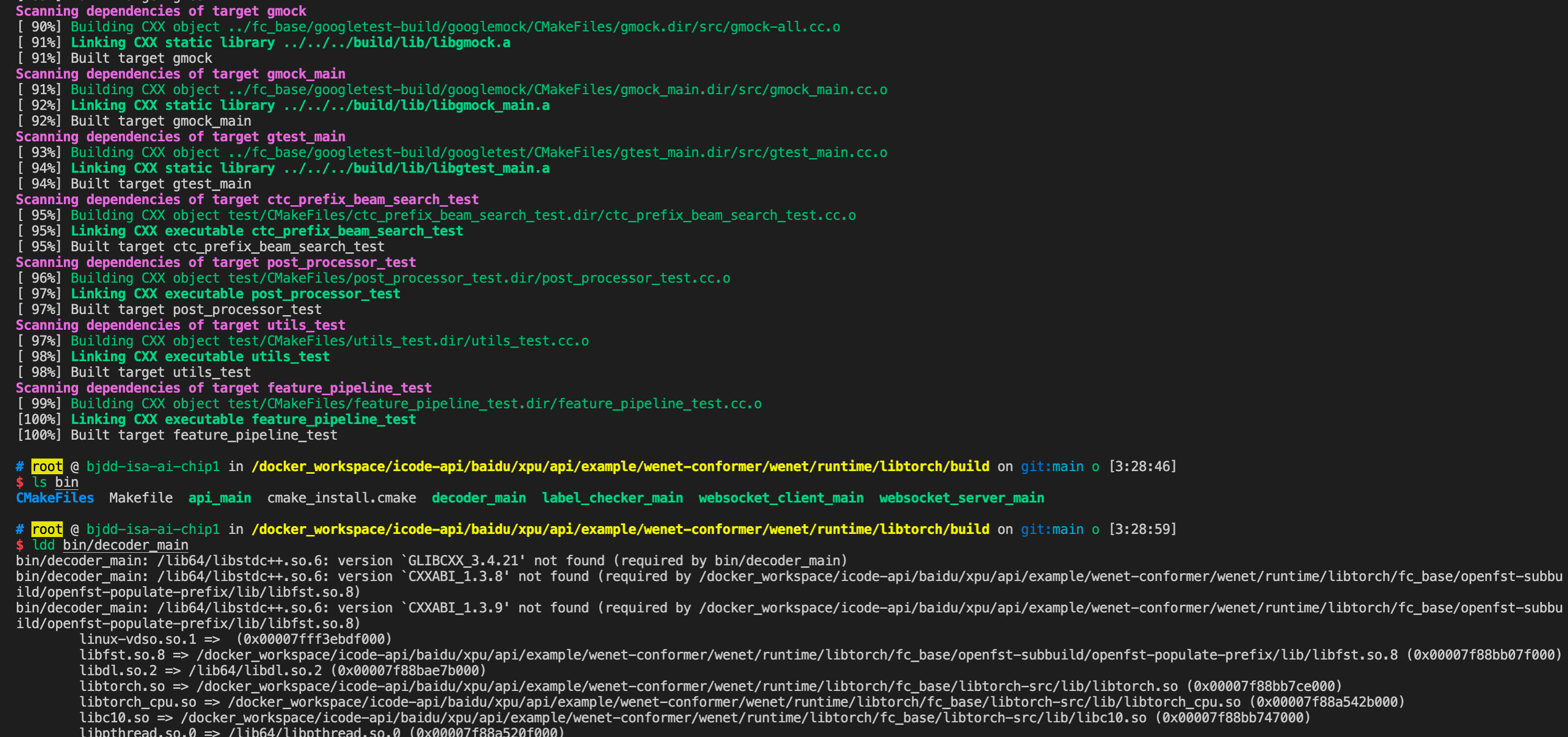
Task: Select decoder_main in the ls output
Action: [478, 498]
